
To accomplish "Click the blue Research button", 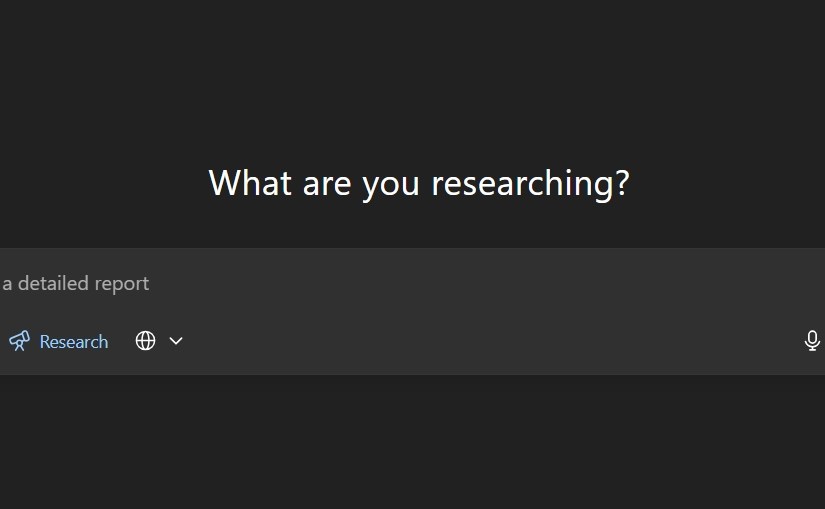I will 59,341.
